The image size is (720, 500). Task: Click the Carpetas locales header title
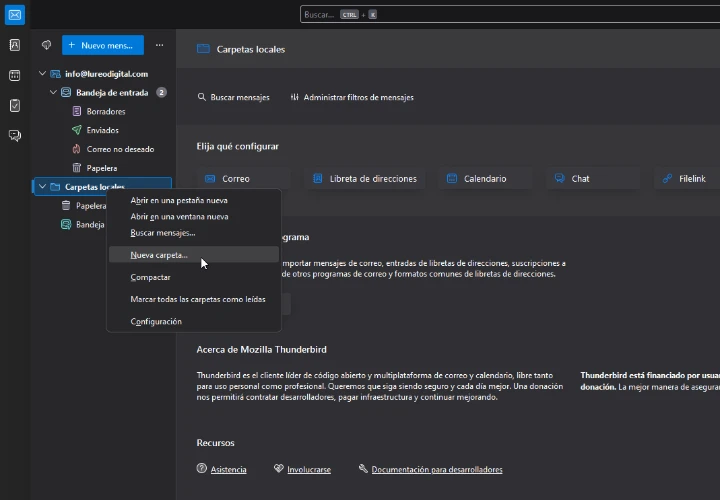pos(251,50)
